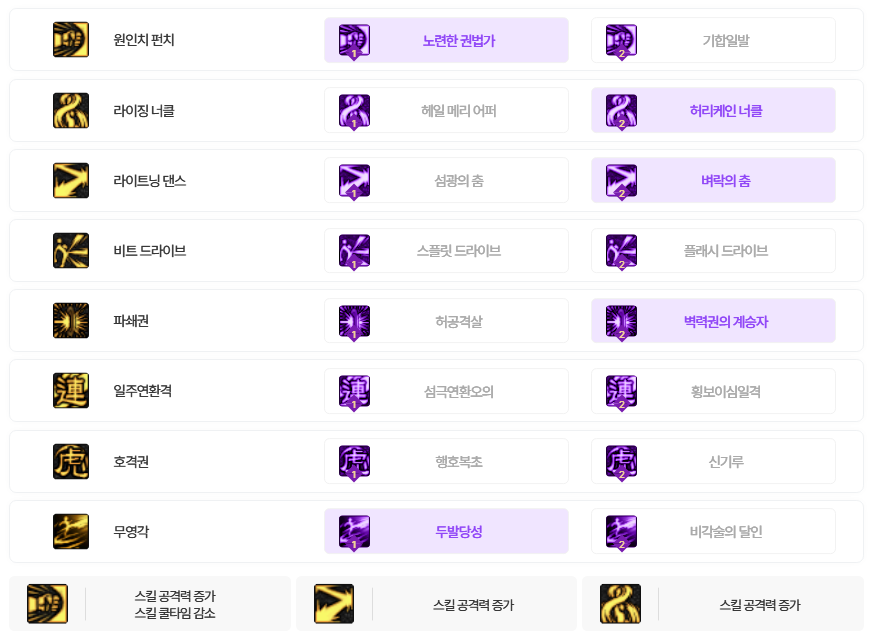Click the 비트 드라이브 skill icon

coord(71,251)
